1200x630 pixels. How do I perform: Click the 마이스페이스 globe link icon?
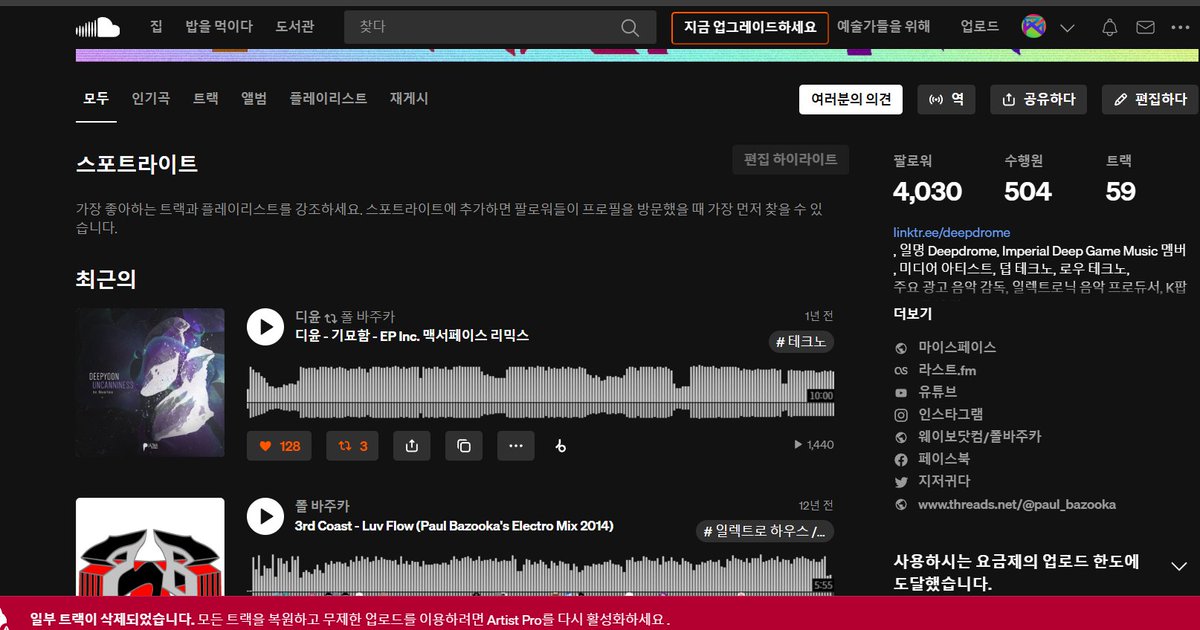(901, 348)
